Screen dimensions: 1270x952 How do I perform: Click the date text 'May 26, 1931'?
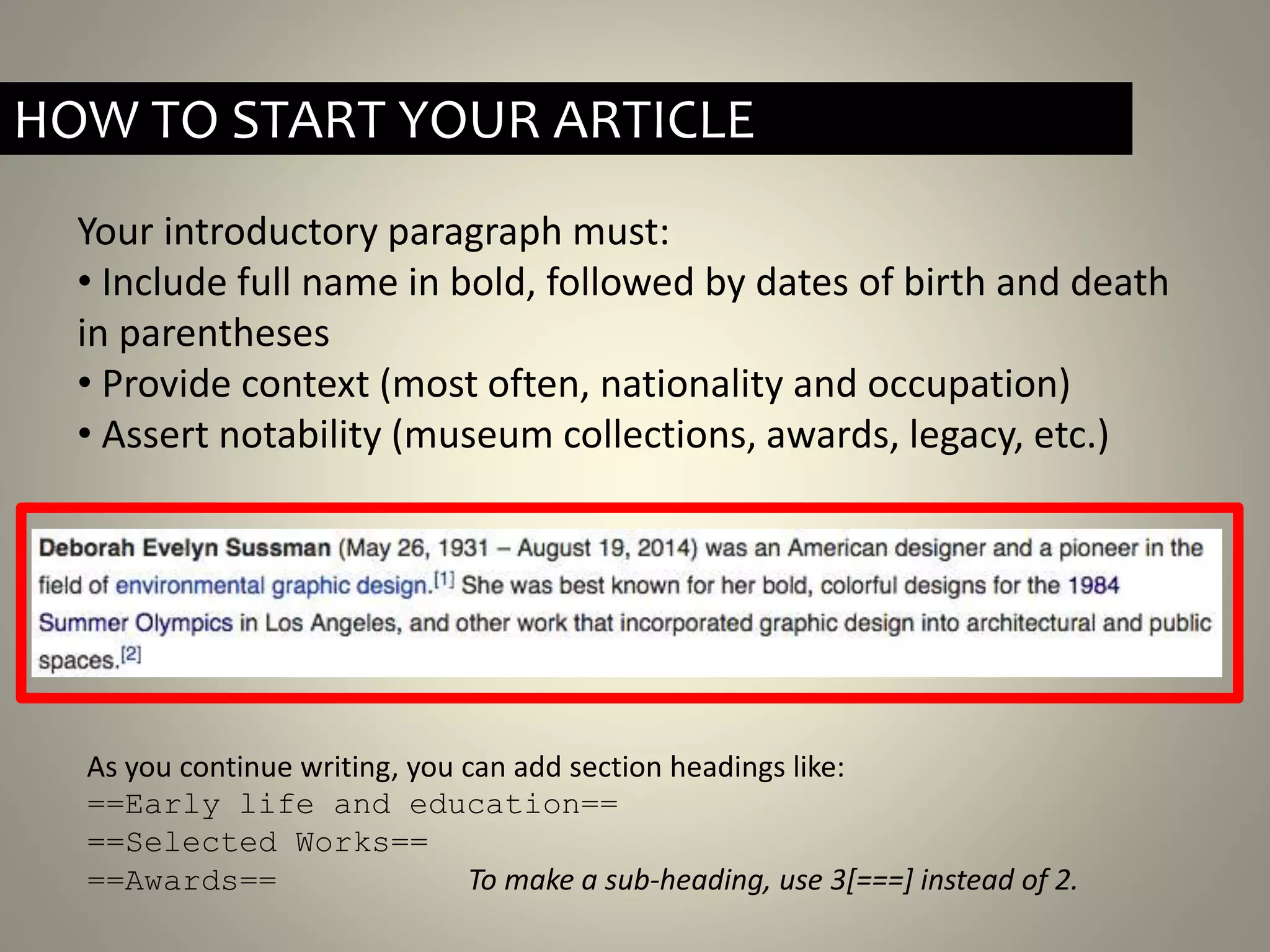point(418,548)
